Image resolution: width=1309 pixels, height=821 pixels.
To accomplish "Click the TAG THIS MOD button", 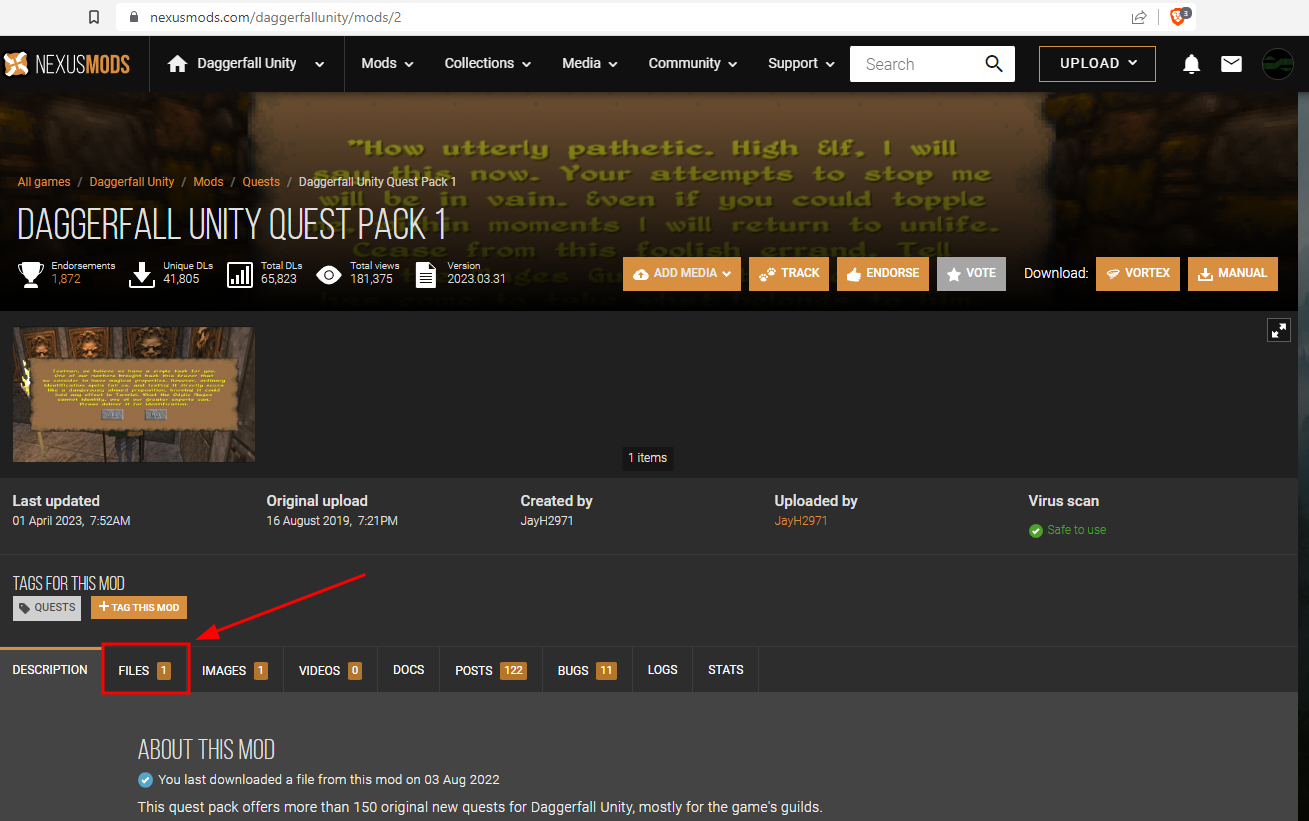I will pos(139,607).
